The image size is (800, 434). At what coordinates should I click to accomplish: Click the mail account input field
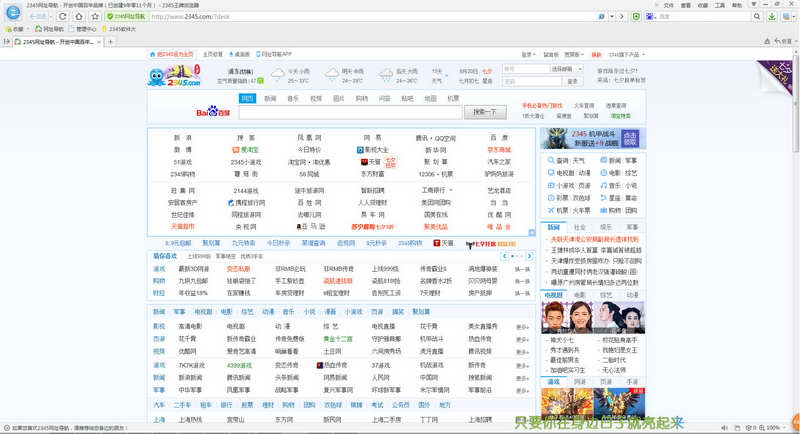(525, 69)
